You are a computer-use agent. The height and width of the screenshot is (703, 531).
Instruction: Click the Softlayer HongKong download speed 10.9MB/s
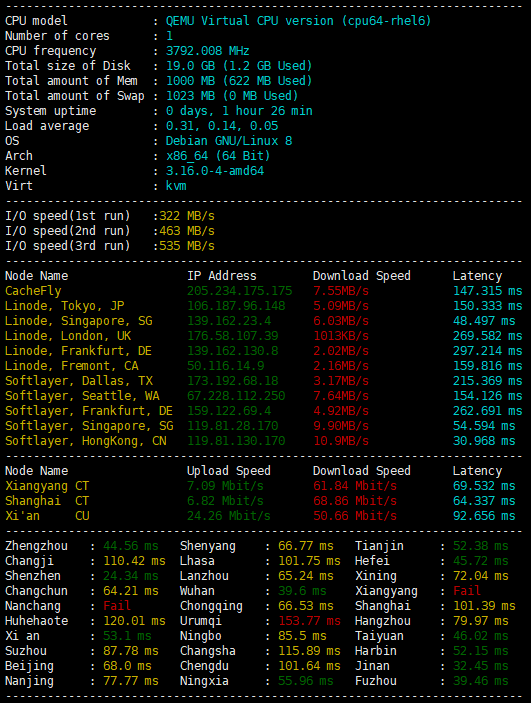[x=341, y=441]
